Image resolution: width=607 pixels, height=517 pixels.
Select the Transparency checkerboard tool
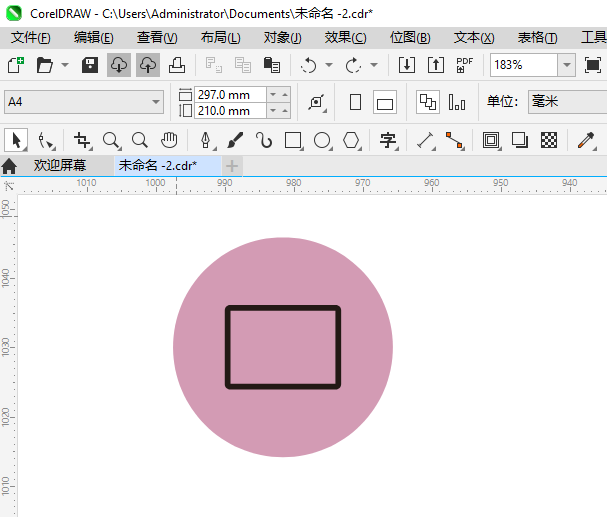tap(549, 140)
